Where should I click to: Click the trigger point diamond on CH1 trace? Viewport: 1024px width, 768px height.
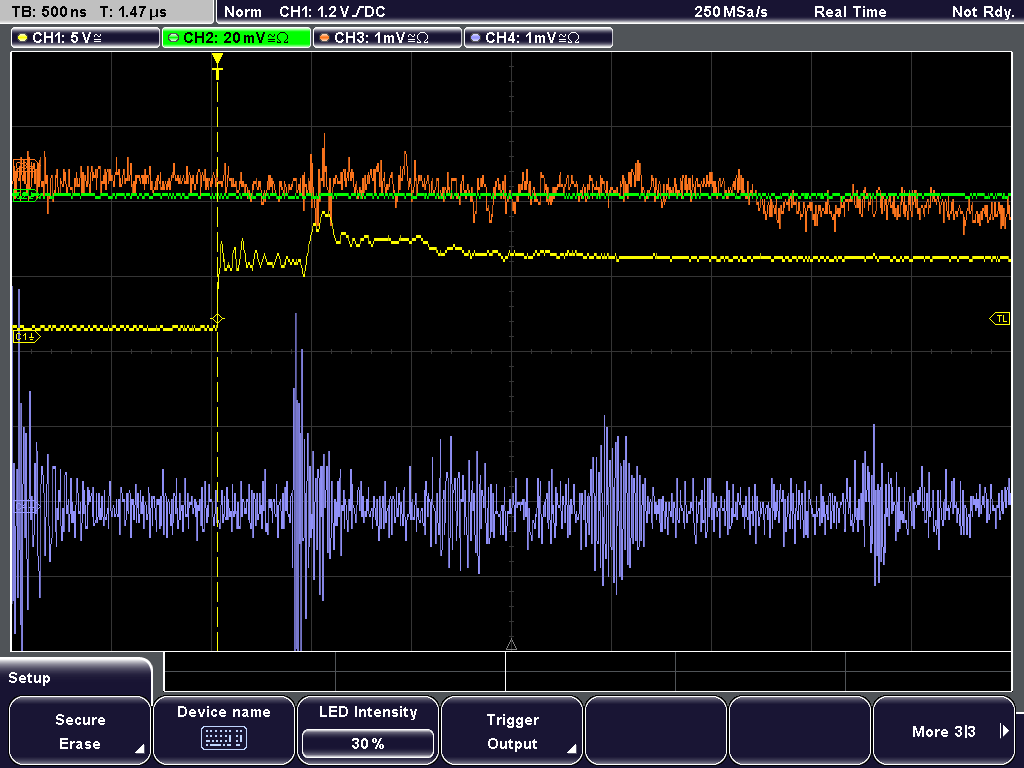point(217,319)
